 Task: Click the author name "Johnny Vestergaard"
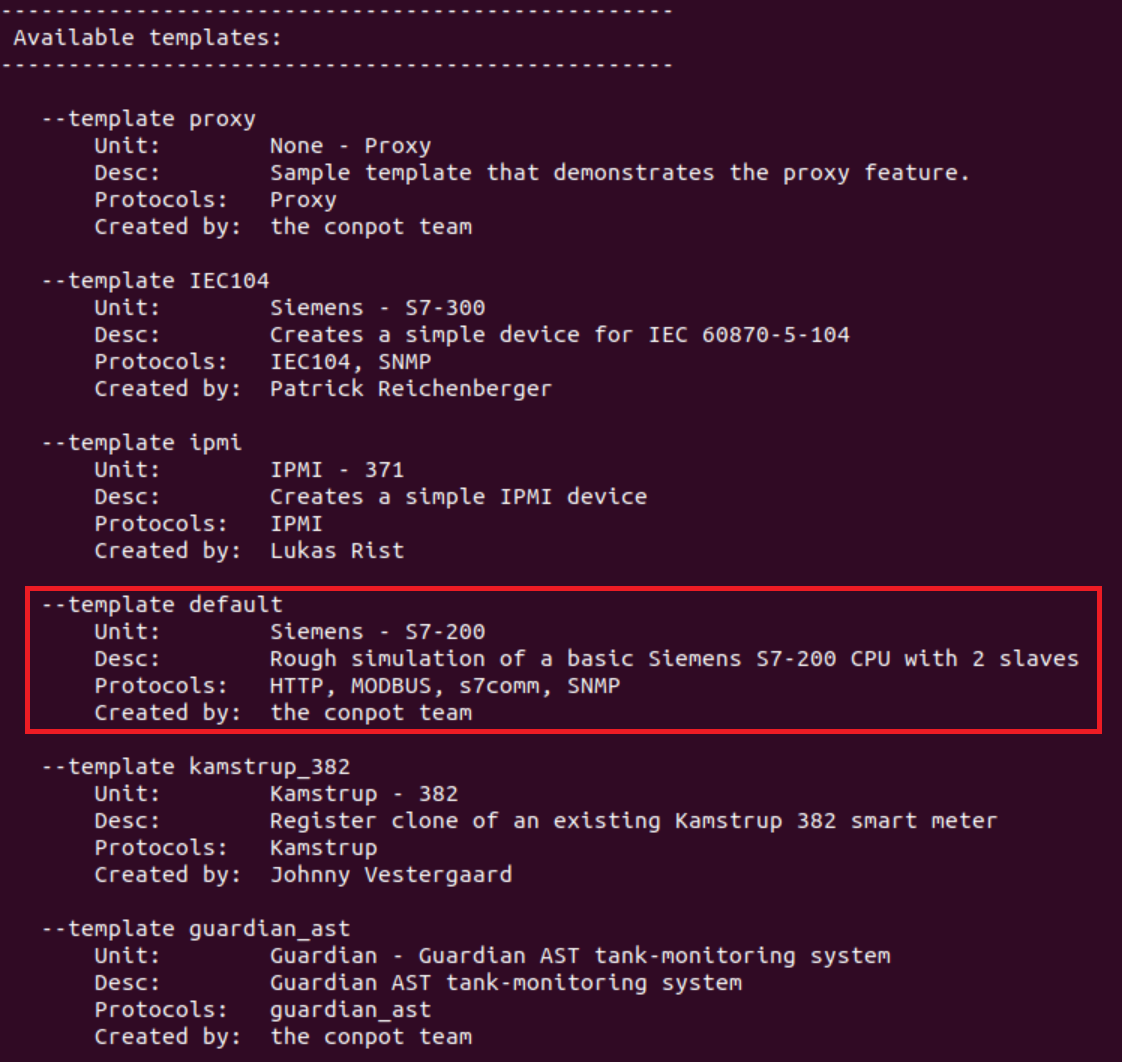point(390,875)
